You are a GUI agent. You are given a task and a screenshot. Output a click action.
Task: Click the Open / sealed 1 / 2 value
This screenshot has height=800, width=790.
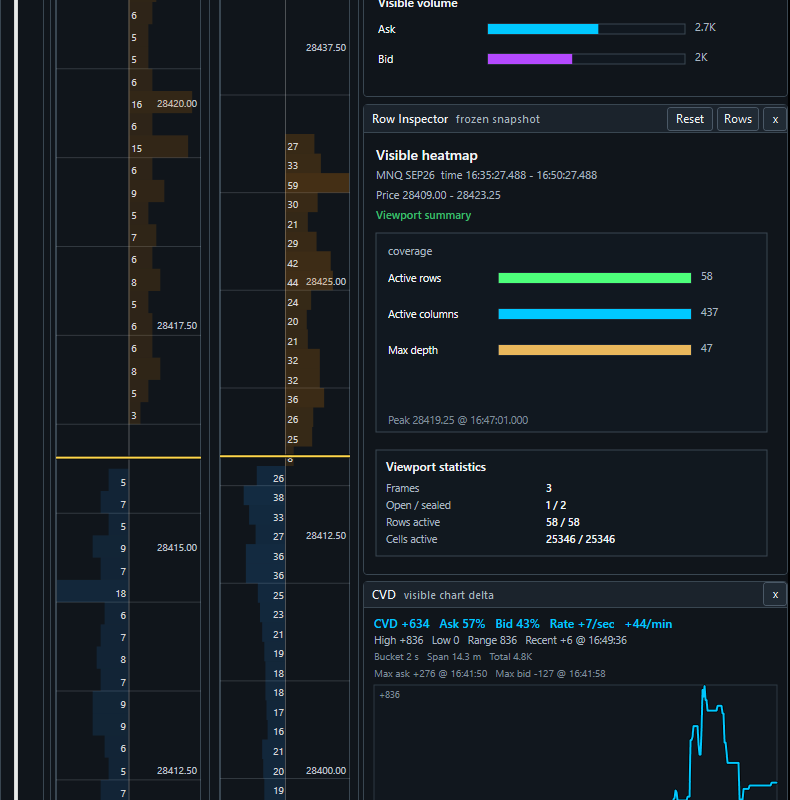(556, 506)
